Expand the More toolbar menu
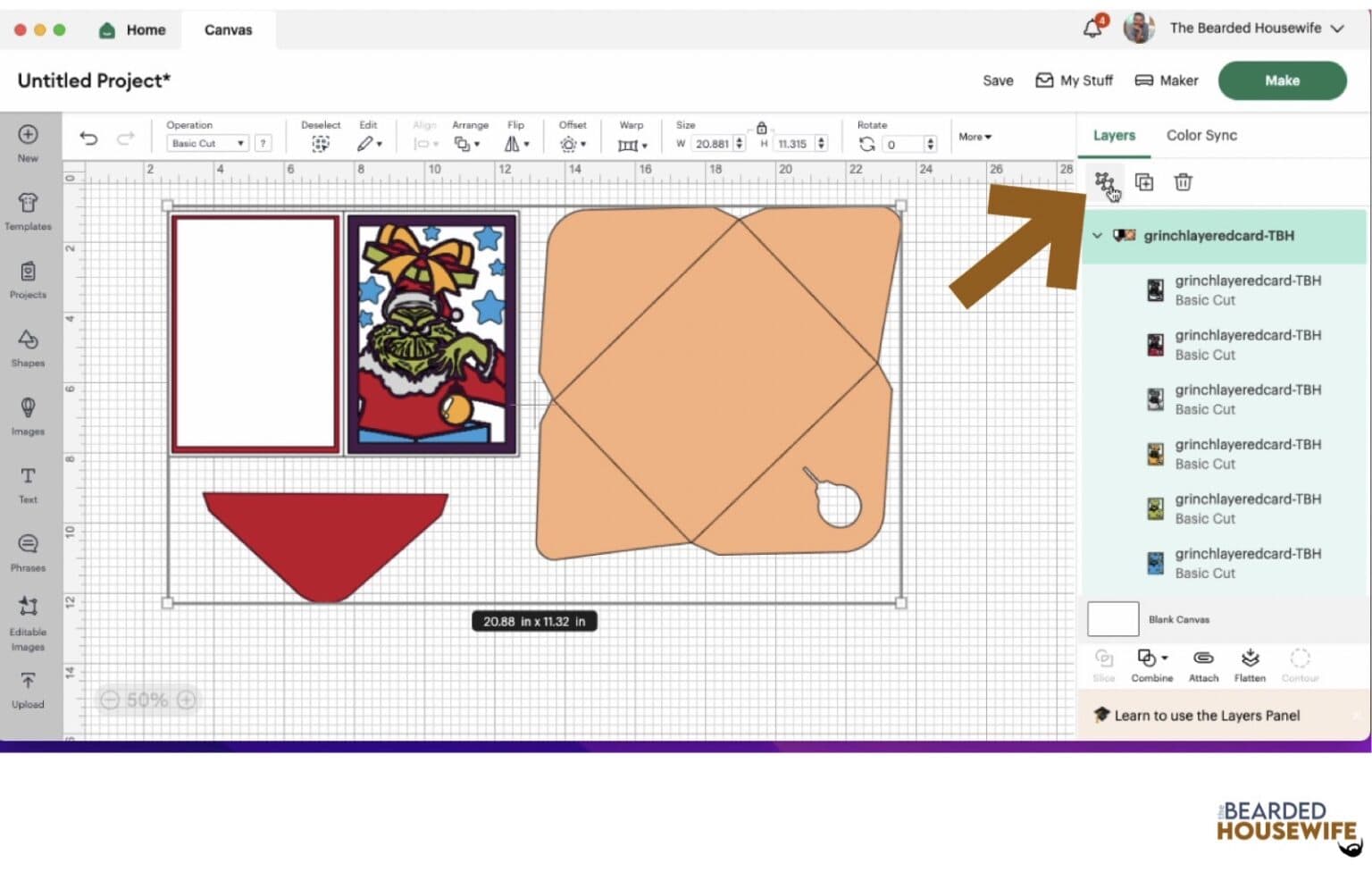The height and width of the screenshot is (872, 1372). tap(975, 137)
